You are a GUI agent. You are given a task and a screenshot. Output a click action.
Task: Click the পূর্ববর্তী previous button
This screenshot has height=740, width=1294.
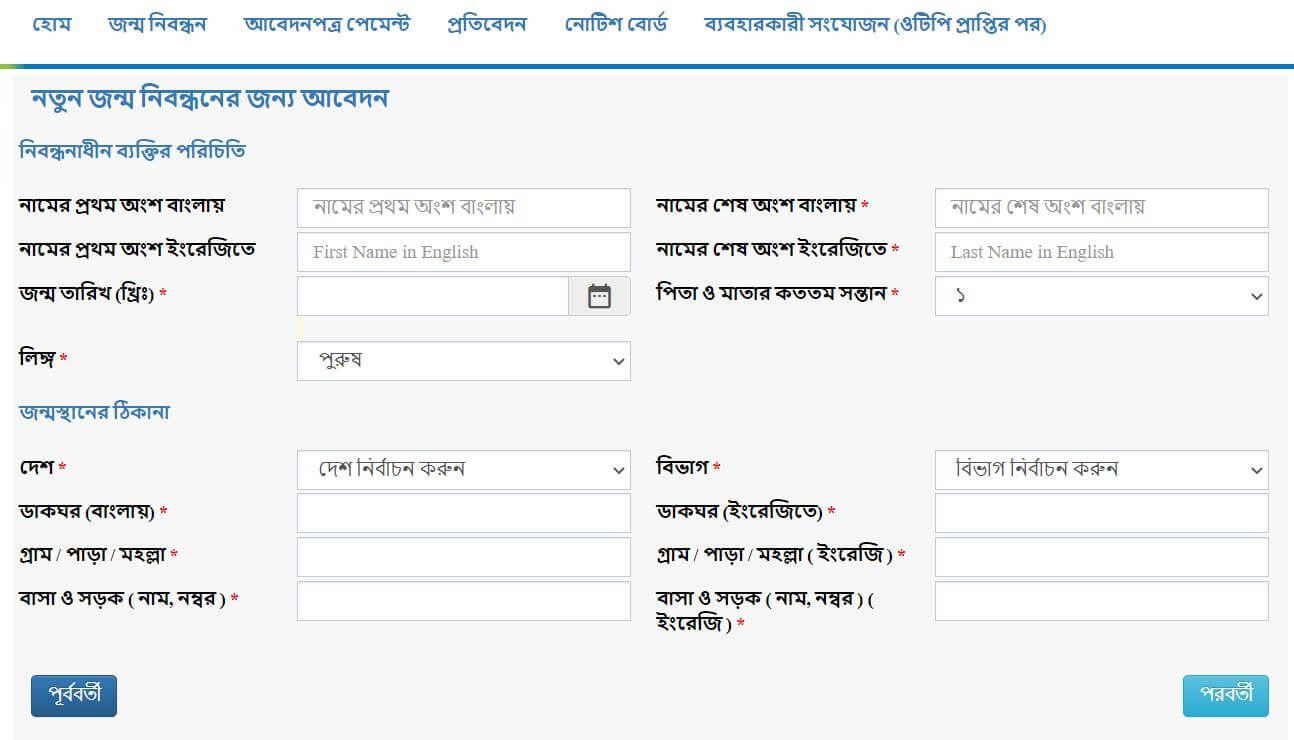(x=73, y=696)
